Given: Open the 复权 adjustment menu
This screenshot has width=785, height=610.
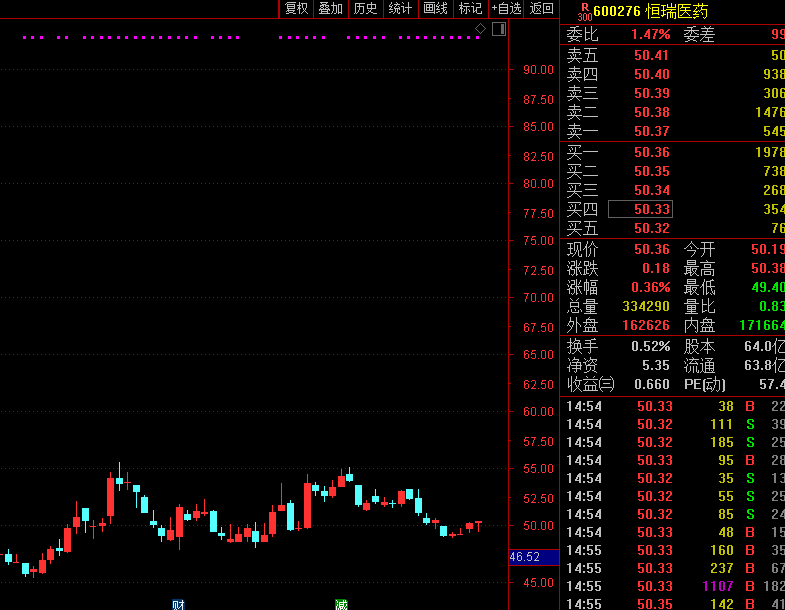Looking at the screenshot, I should tap(296, 9).
